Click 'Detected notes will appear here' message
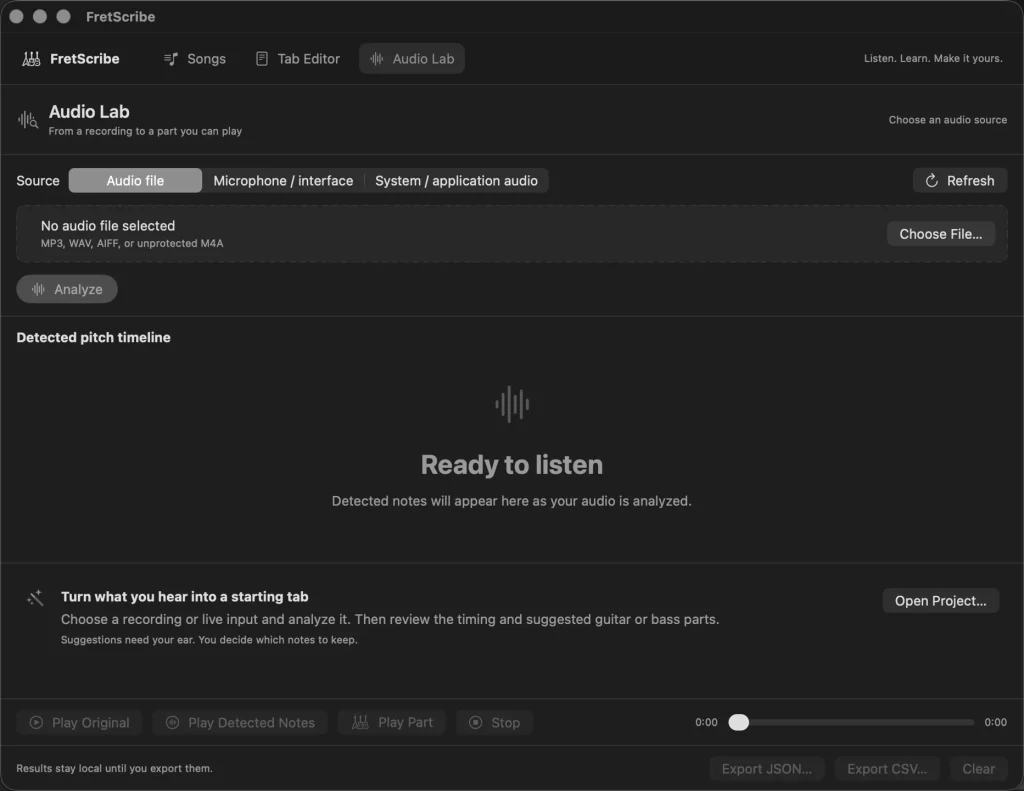The image size is (1024, 791). pos(511,501)
